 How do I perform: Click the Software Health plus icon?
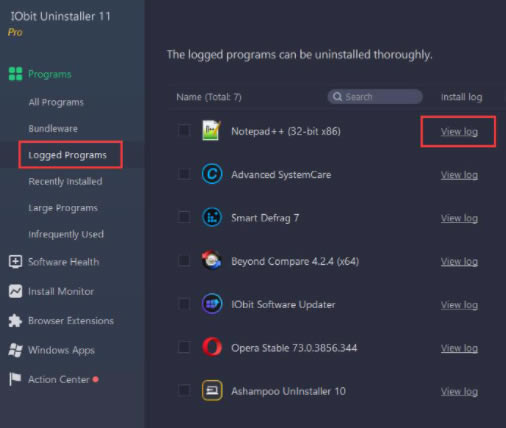15,262
